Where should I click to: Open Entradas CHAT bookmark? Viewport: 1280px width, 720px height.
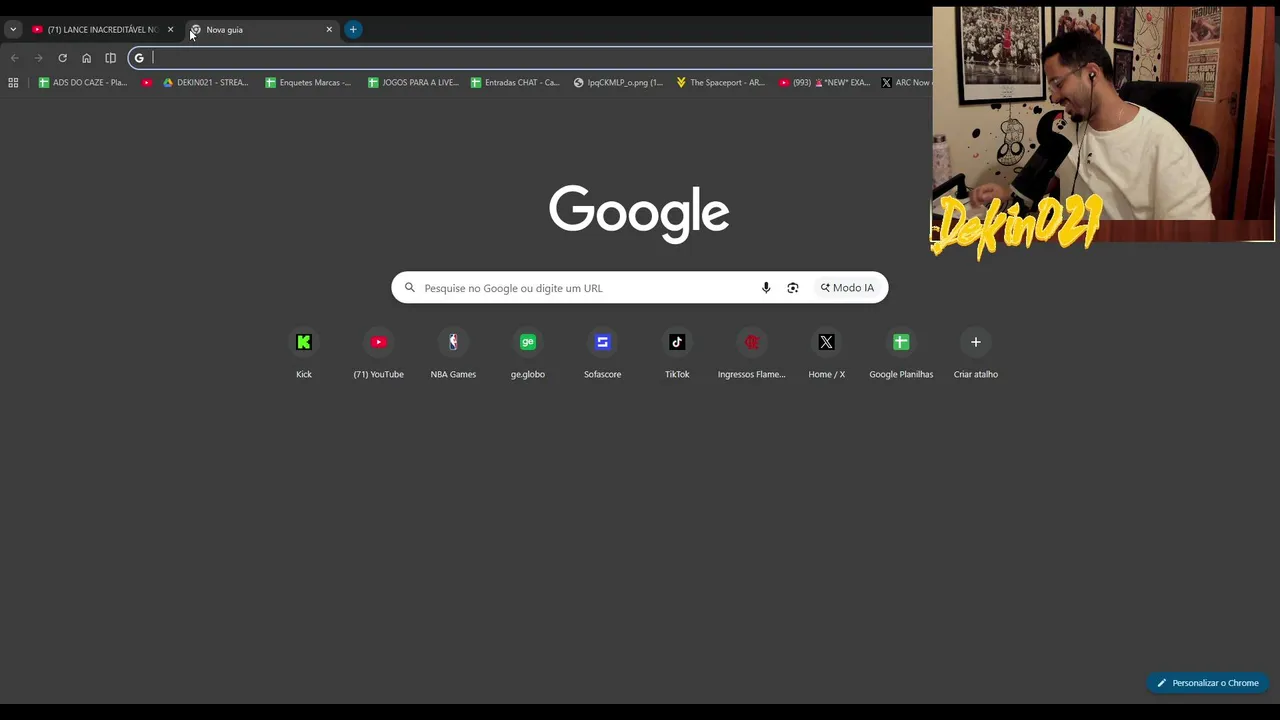tap(516, 83)
